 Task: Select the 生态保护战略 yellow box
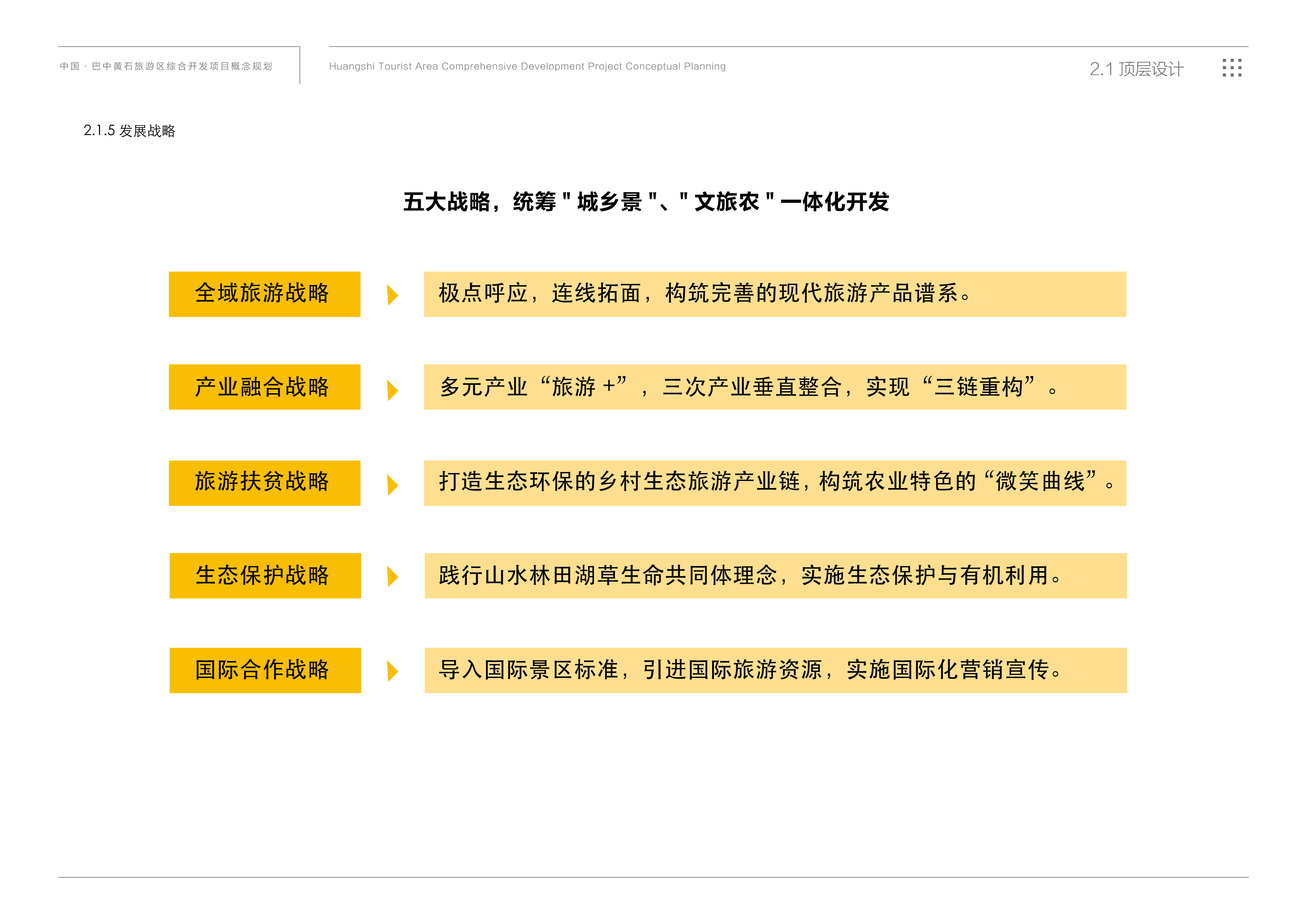pos(265,575)
